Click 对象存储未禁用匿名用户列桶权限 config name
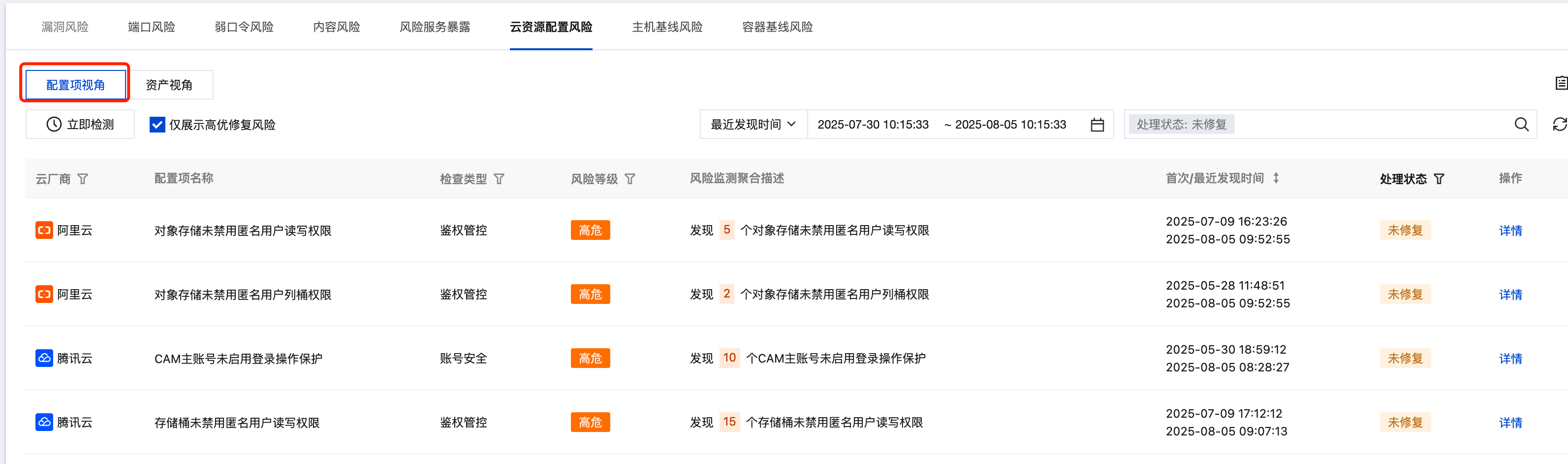Screen dimensions: 1568x464 click(x=243, y=295)
